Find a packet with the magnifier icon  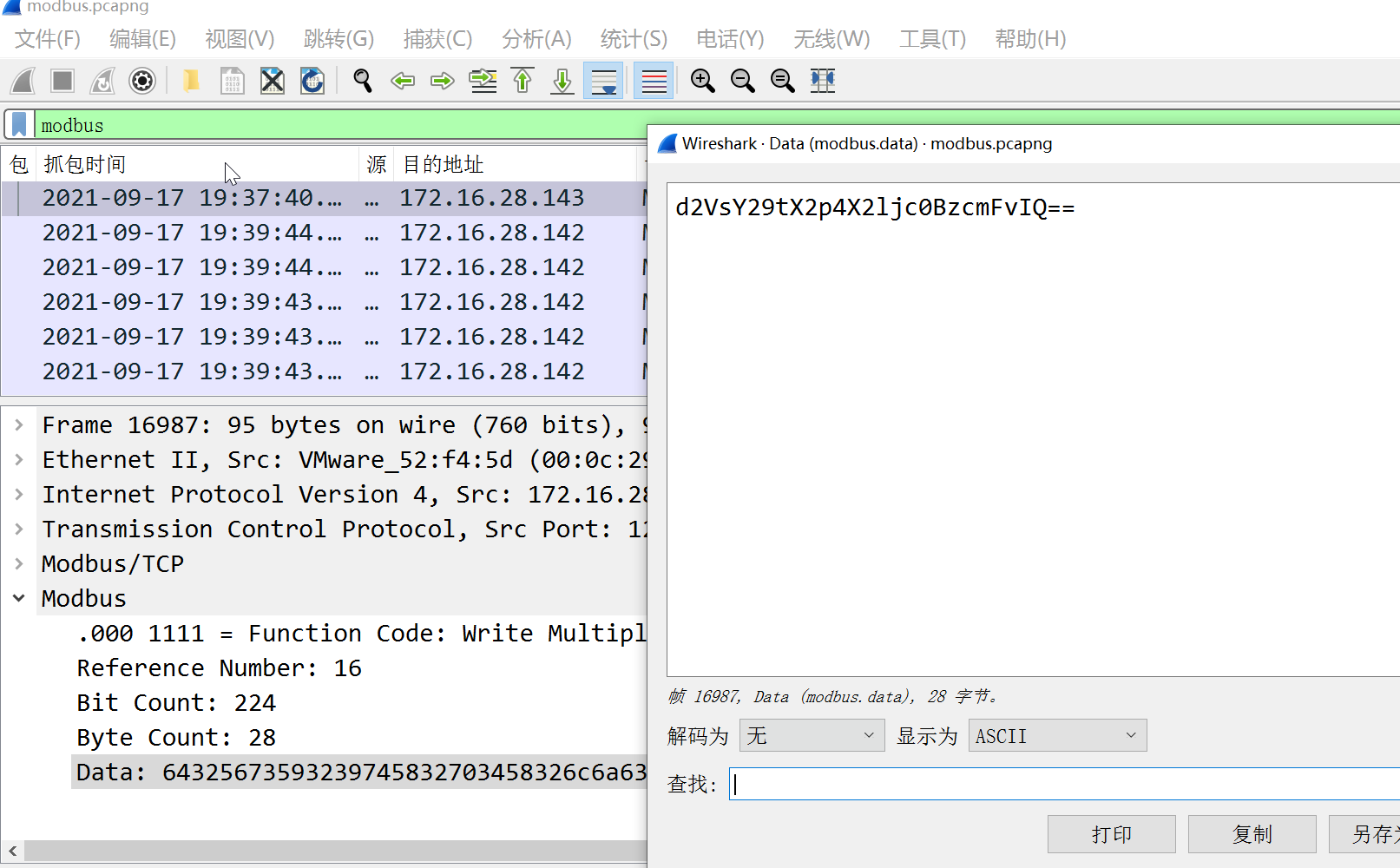click(362, 81)
